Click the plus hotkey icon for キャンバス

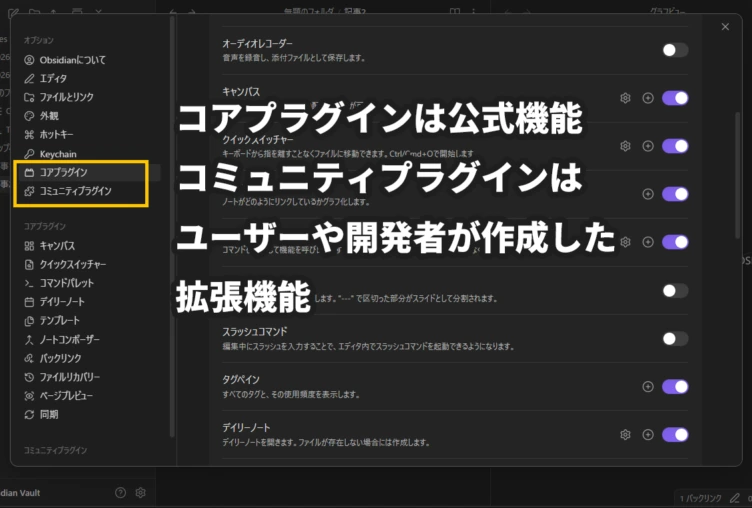click(648, 98)
